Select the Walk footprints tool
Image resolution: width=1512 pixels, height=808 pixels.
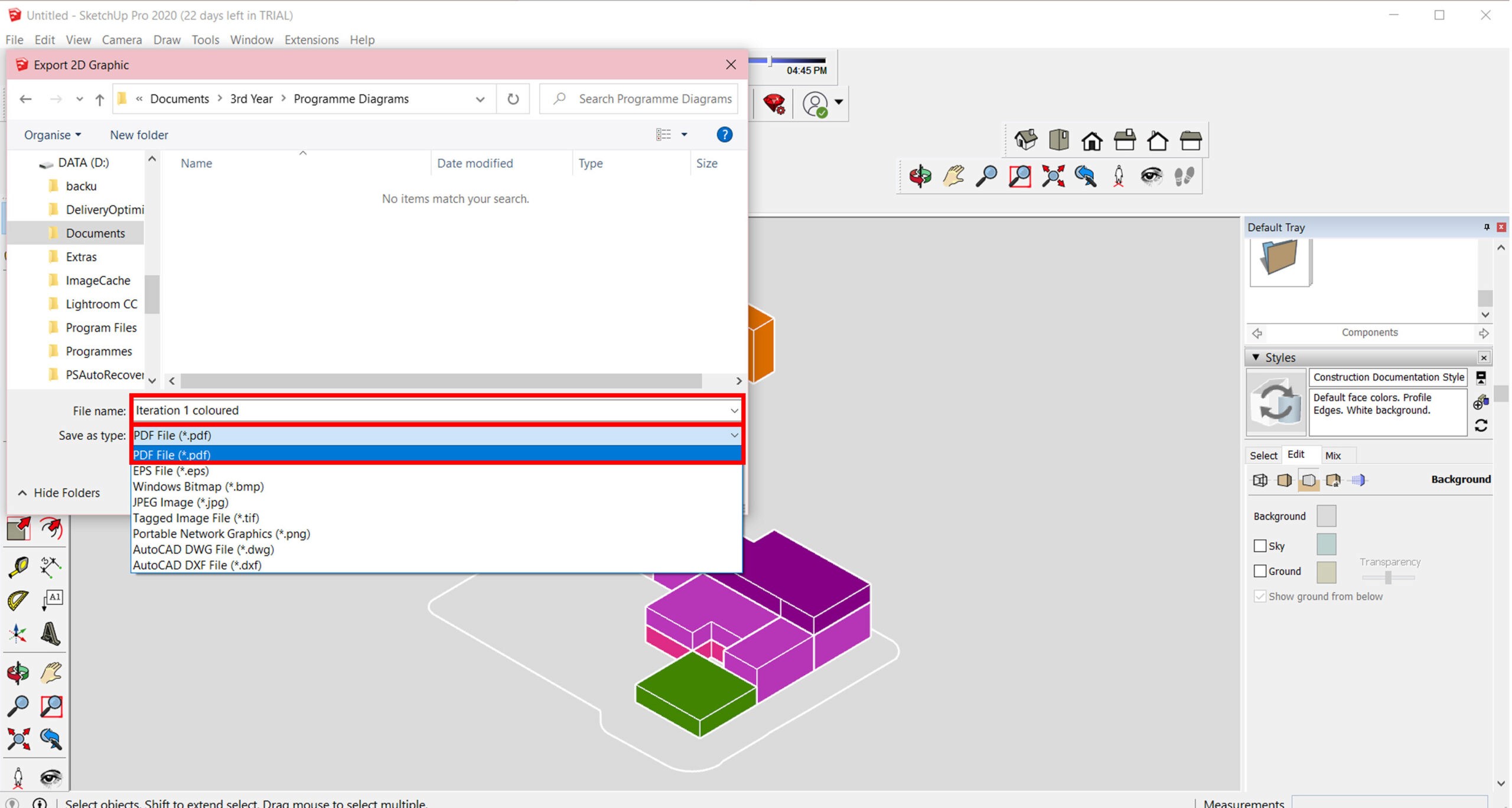click(1184, 176)
